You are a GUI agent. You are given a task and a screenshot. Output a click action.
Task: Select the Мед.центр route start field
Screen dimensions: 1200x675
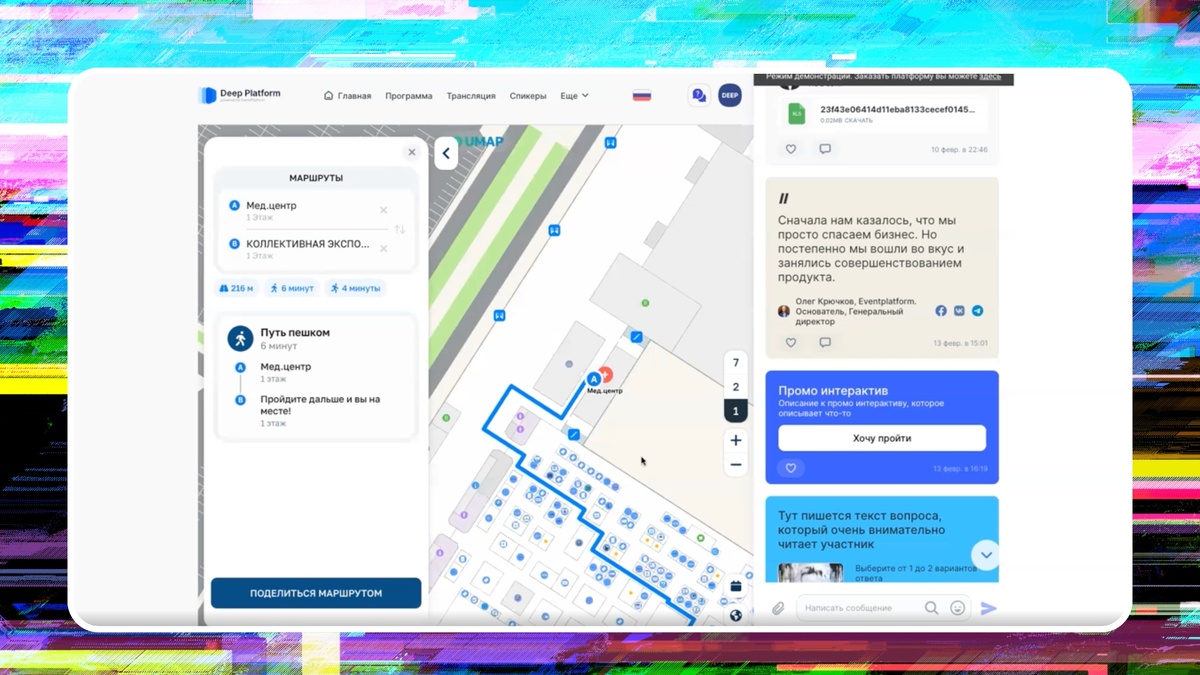click(304, 210)
